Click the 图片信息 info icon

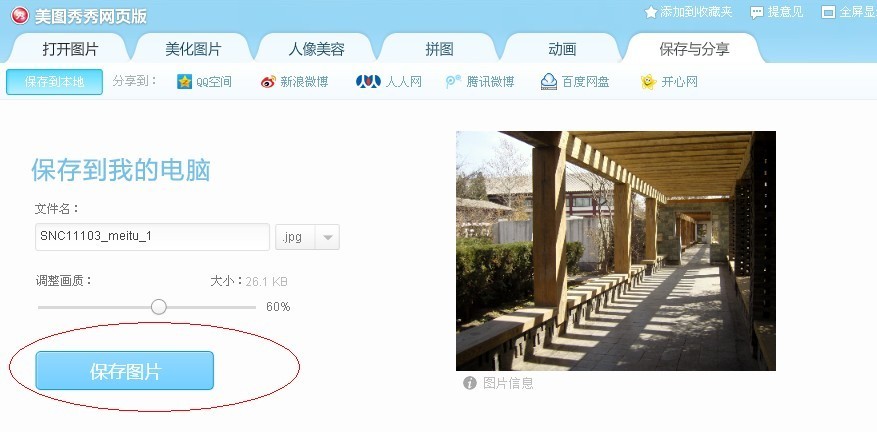470,383
